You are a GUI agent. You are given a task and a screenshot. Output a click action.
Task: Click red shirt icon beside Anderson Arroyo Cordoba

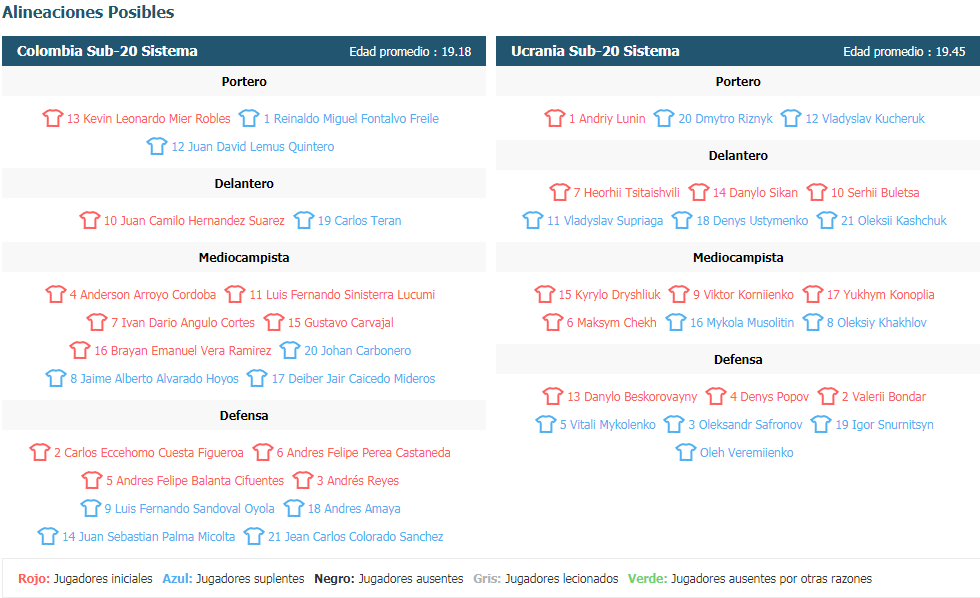56,293
